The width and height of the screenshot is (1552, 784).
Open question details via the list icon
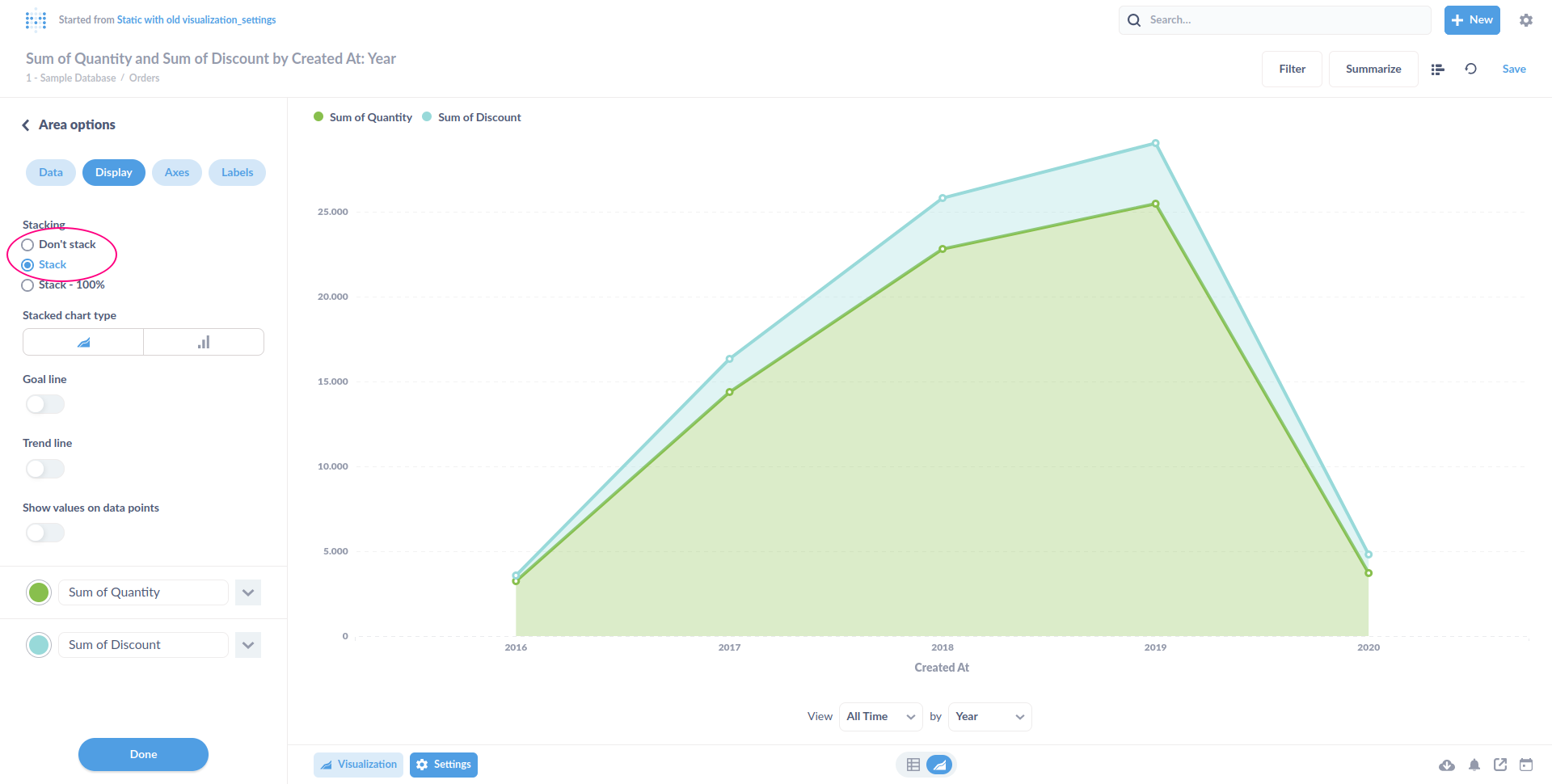(x=1437, y=69)
